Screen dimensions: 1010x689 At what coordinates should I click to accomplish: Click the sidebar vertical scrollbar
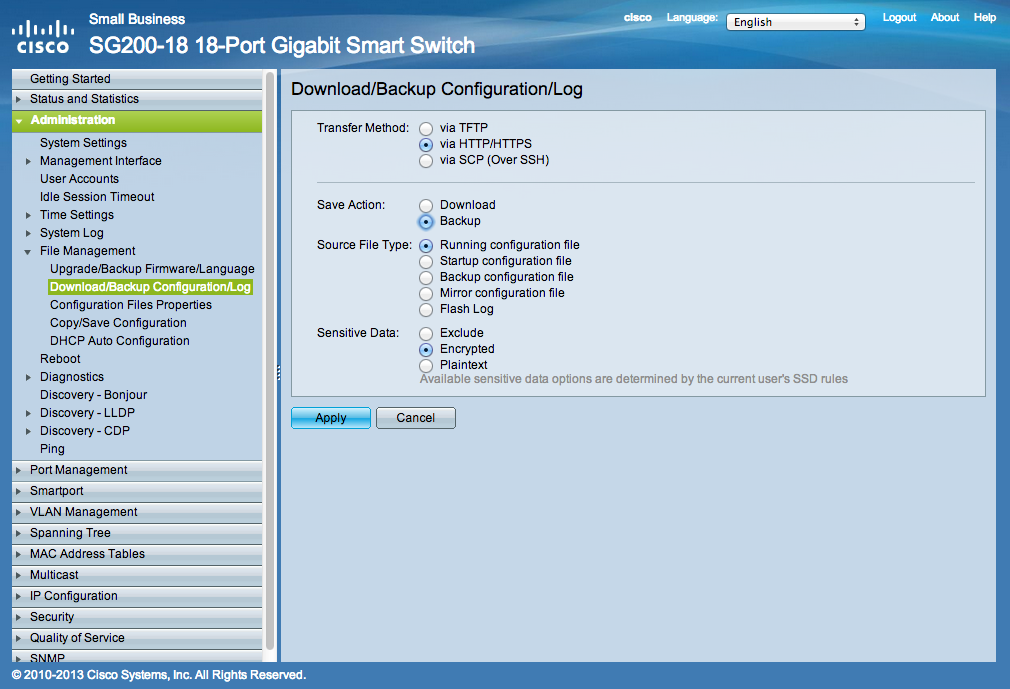[270, 361]
